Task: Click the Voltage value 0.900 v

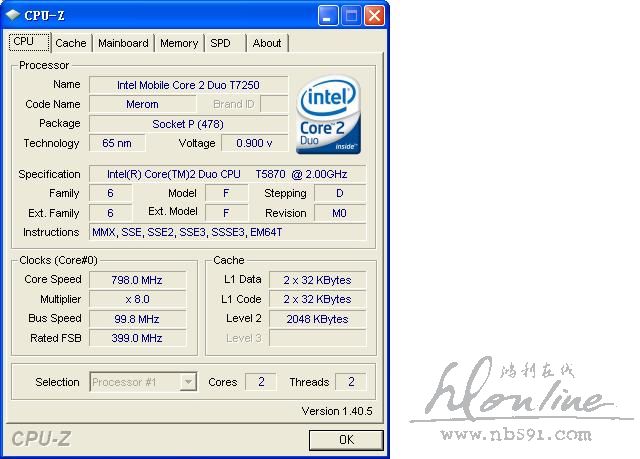Action: point(254,143)
